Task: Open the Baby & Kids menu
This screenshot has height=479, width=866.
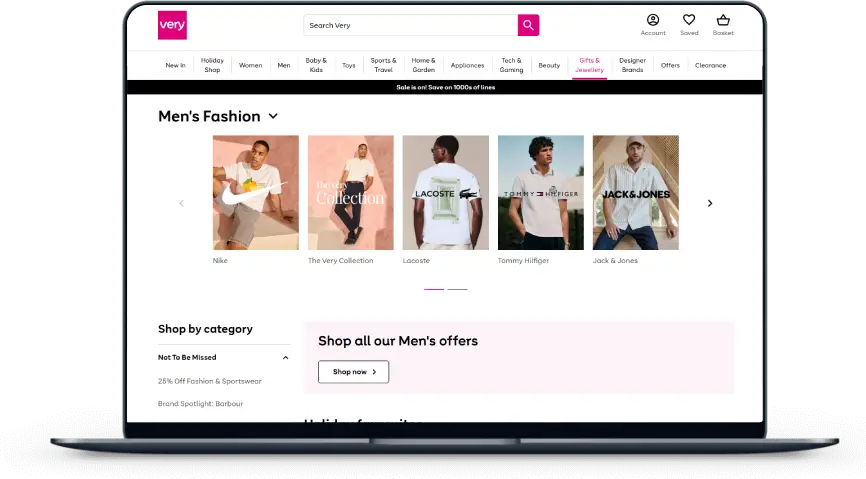Action: [316, 65]
